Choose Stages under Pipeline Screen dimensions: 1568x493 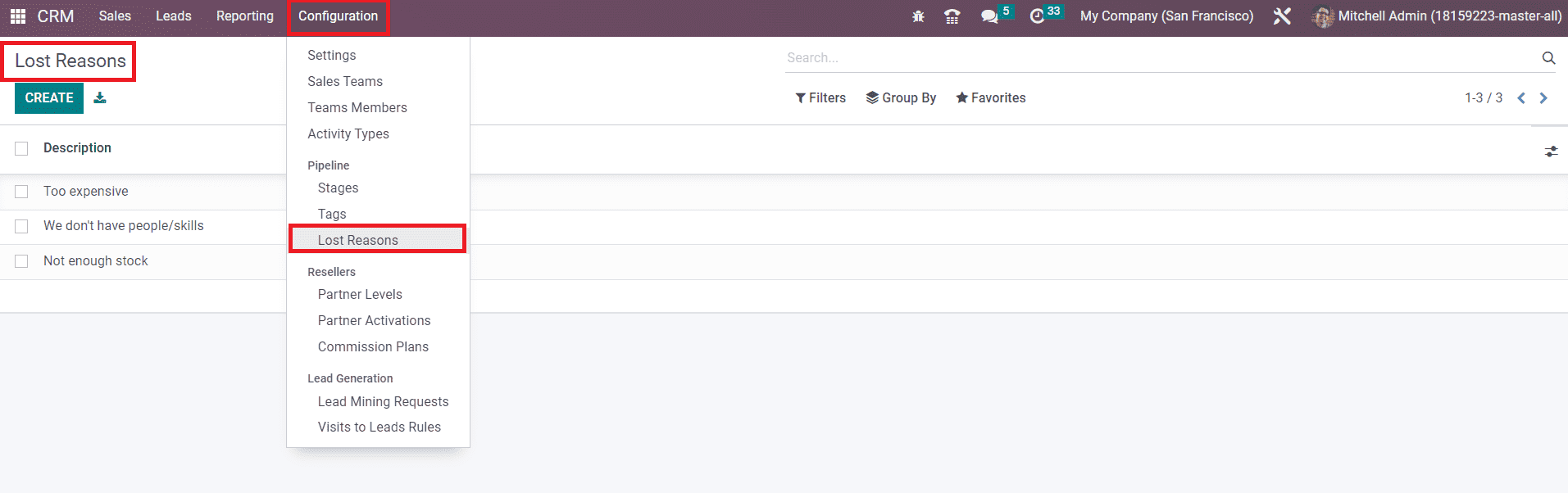coord(338,188)
